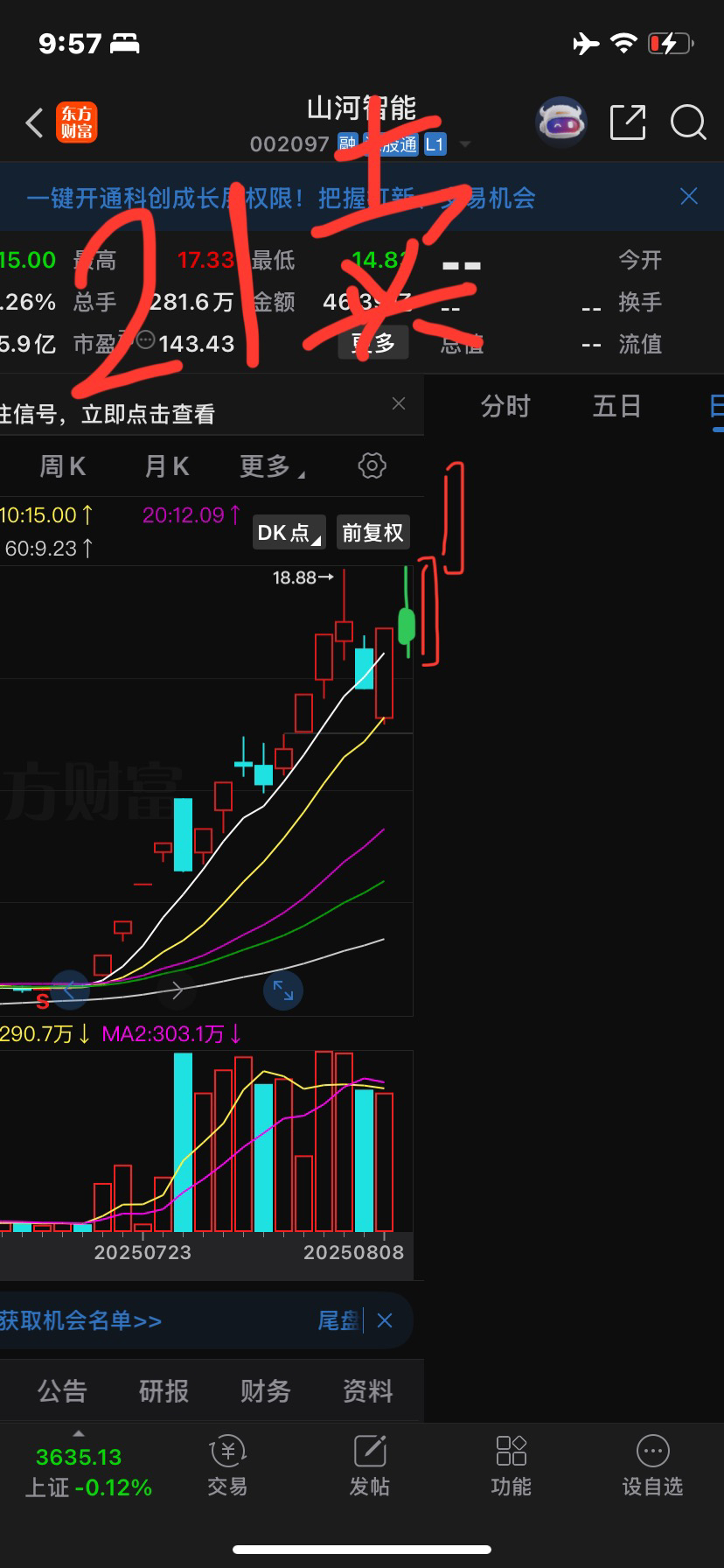Open the 研报 tab
Image resolution: width=724 pixels, height=1568 pixels.
click(164, 1390)
